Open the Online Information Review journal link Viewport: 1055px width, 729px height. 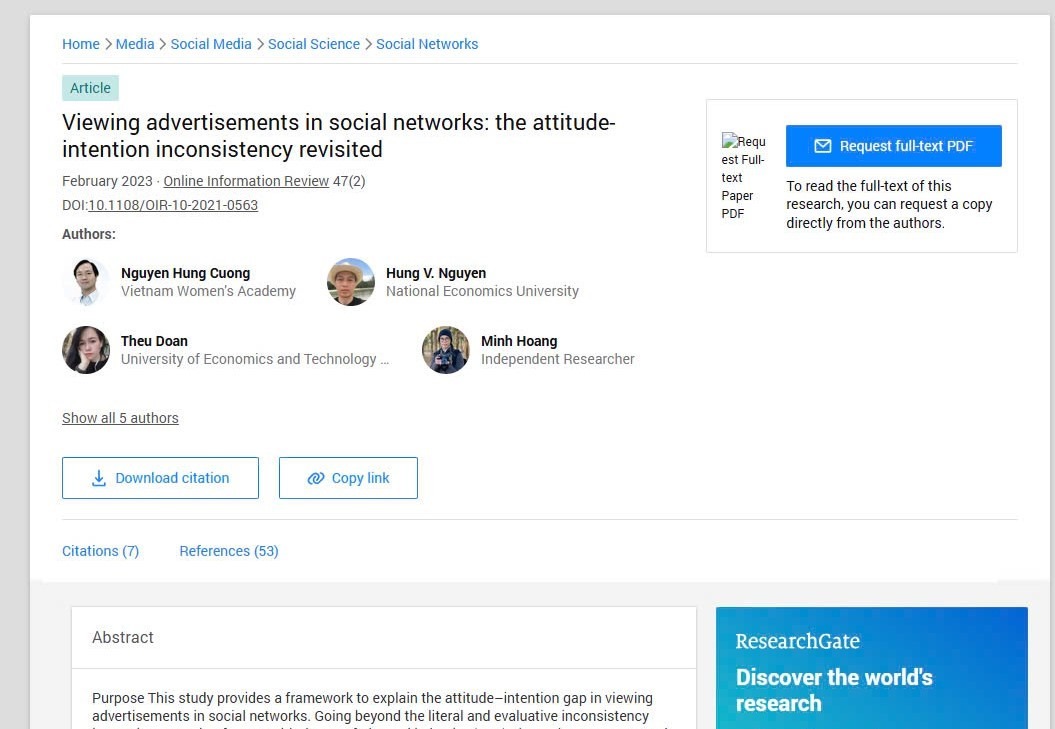(x=246, y=181)
